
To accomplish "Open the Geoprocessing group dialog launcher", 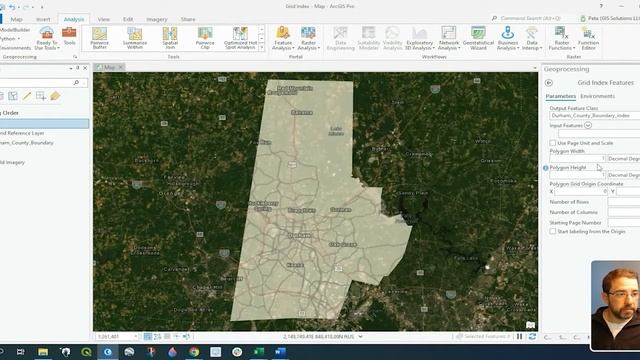I will tap(75, 57).
